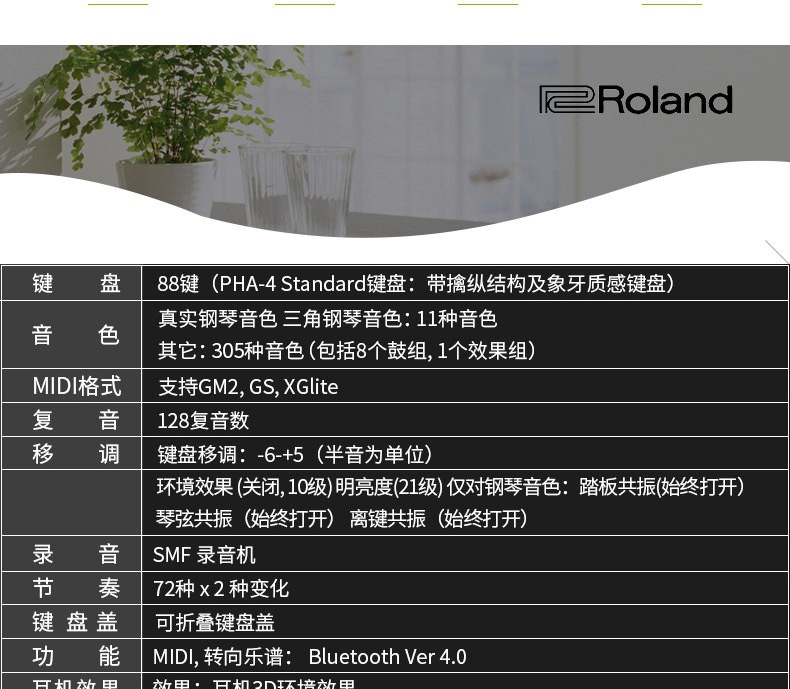
Task: Click the 支持GM2, GS, XGlite value
Action: click(x=248, y=386)
